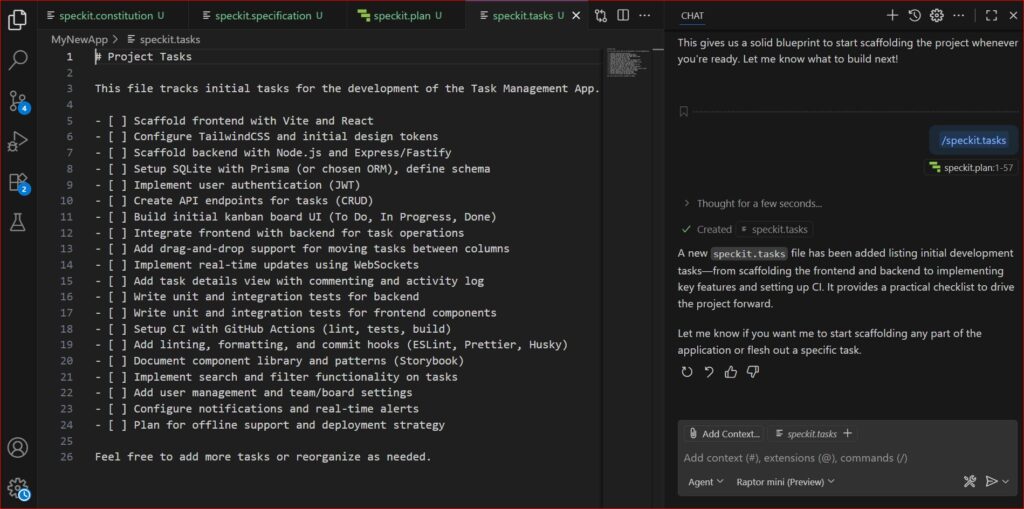Click the 'Implement user authentication (JWT)' line
This screenshot has height=509, width=1024.
click(227, 184)
